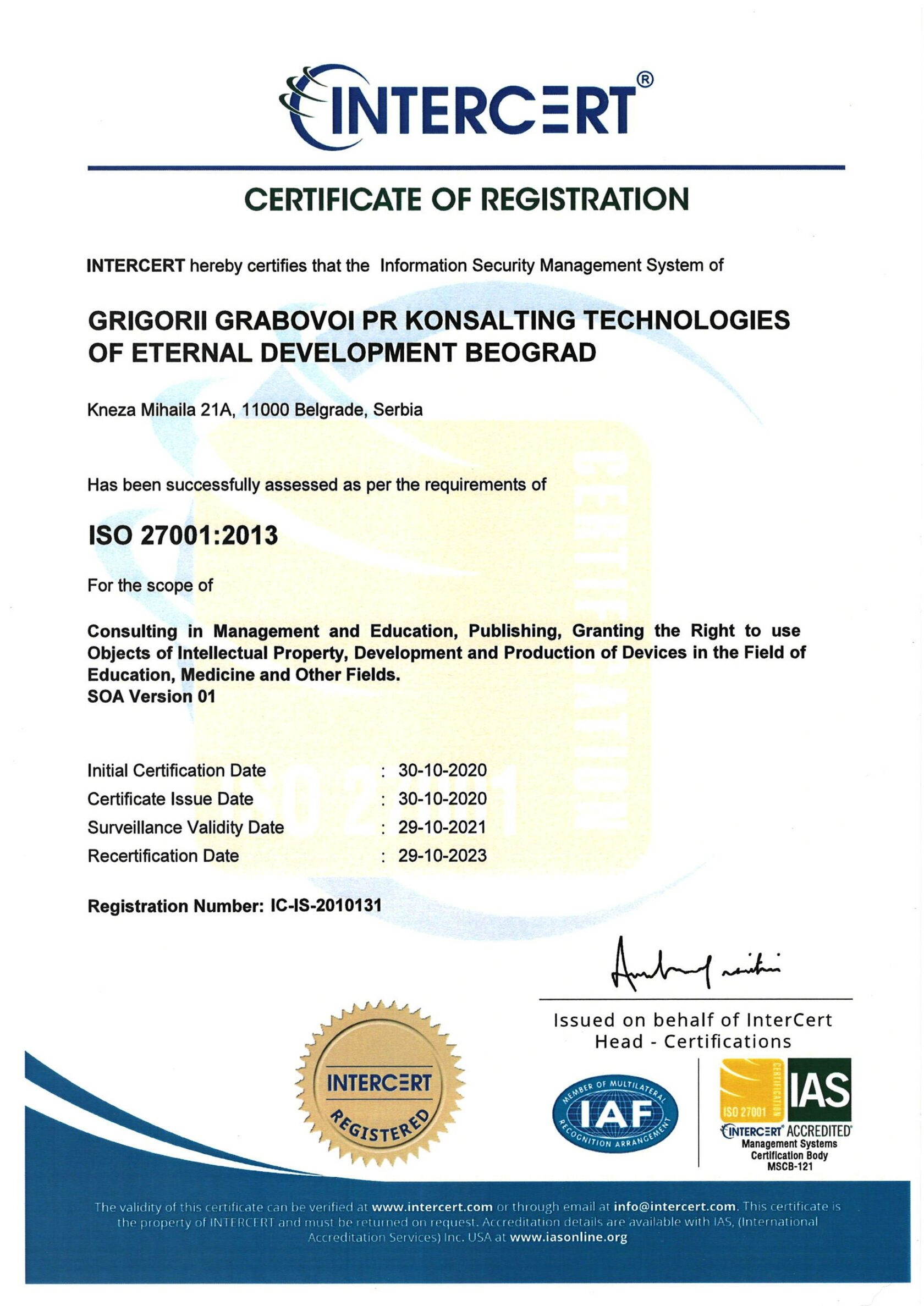This screenshot has width=924, height=1306.
Task: Open the www.iasonline.org link
Action: pos(568,1237)
